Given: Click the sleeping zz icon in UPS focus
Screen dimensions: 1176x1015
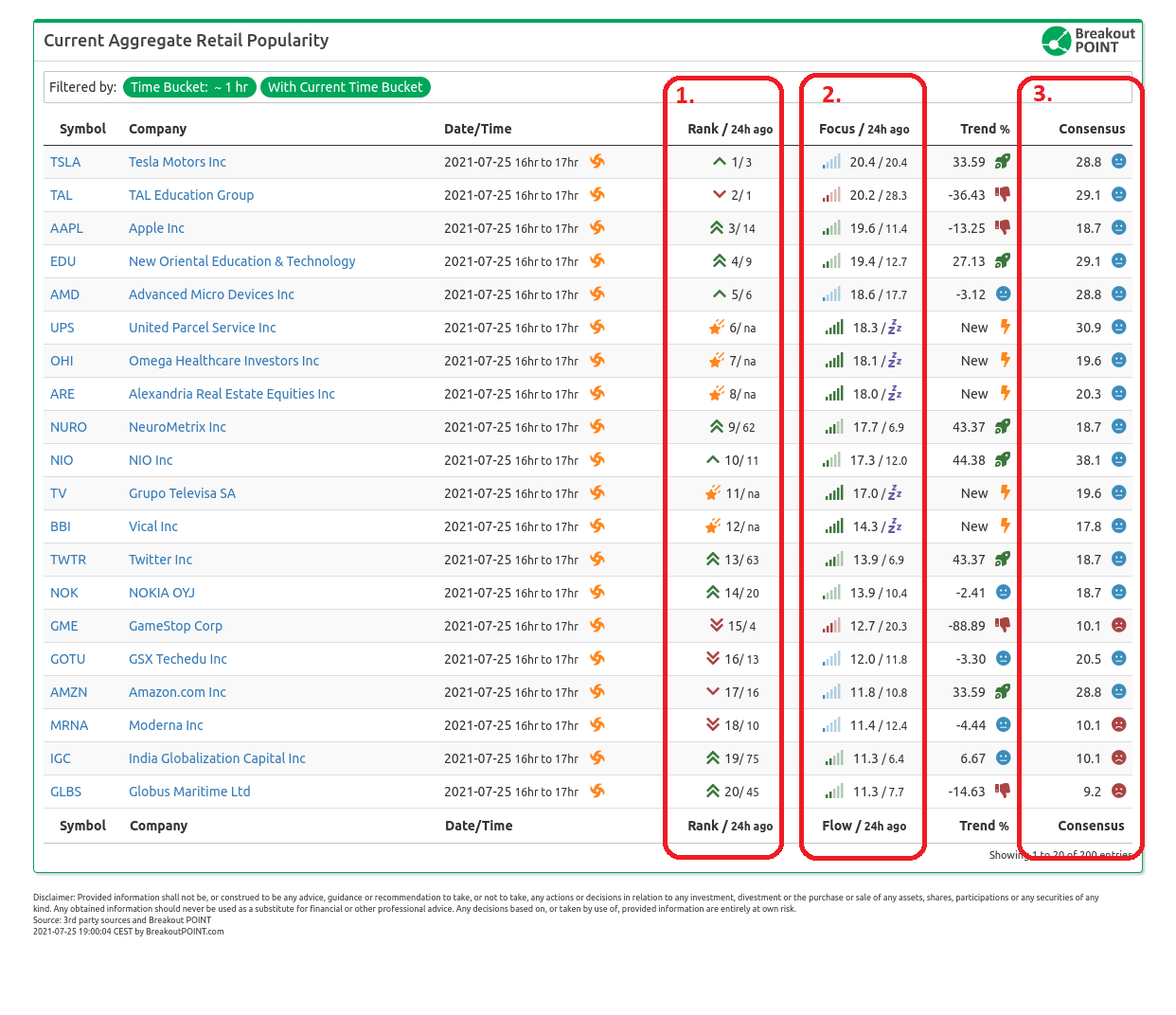Looking at the screenshot, I should [x=895, y=327].
